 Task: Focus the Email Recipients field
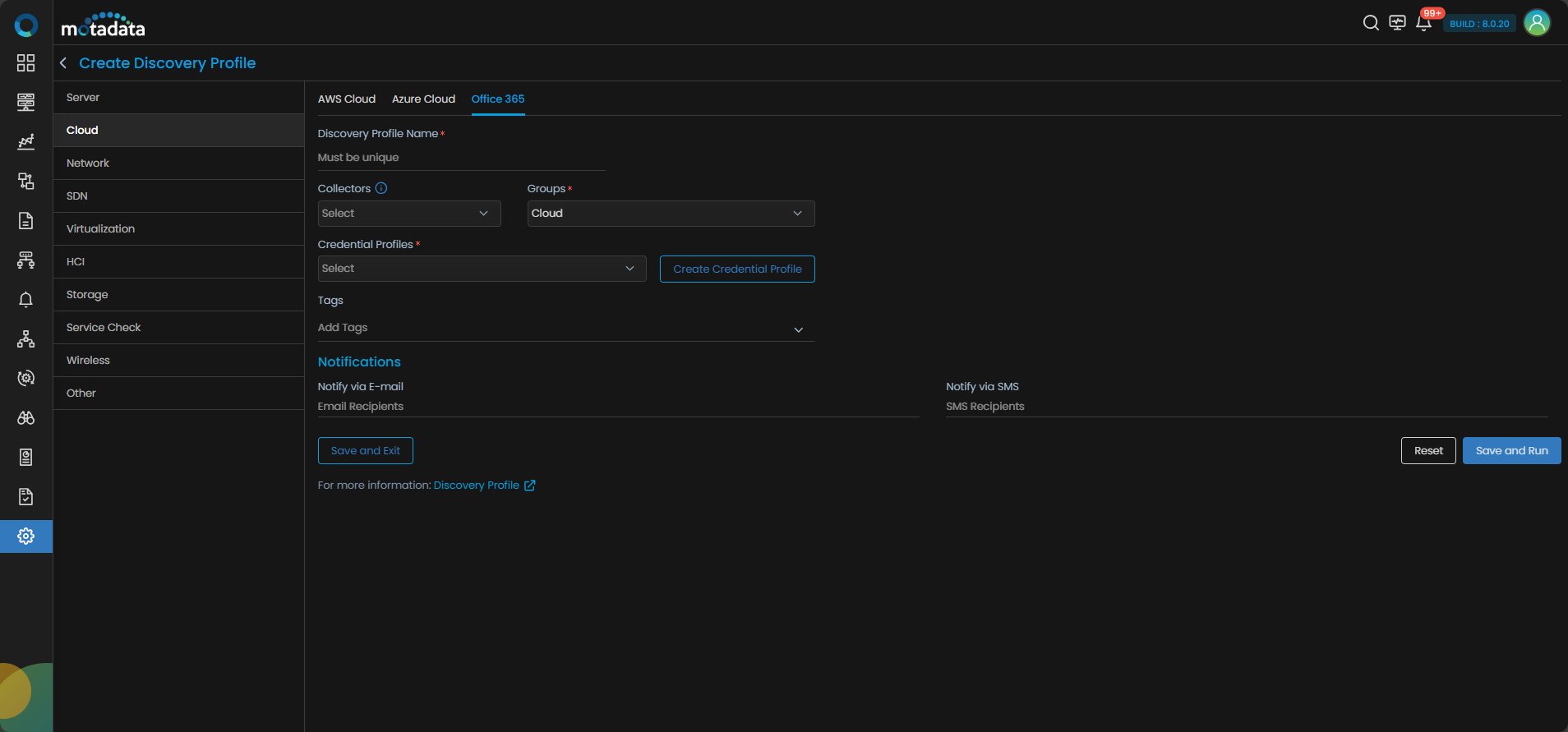click(x=619, y=407)
